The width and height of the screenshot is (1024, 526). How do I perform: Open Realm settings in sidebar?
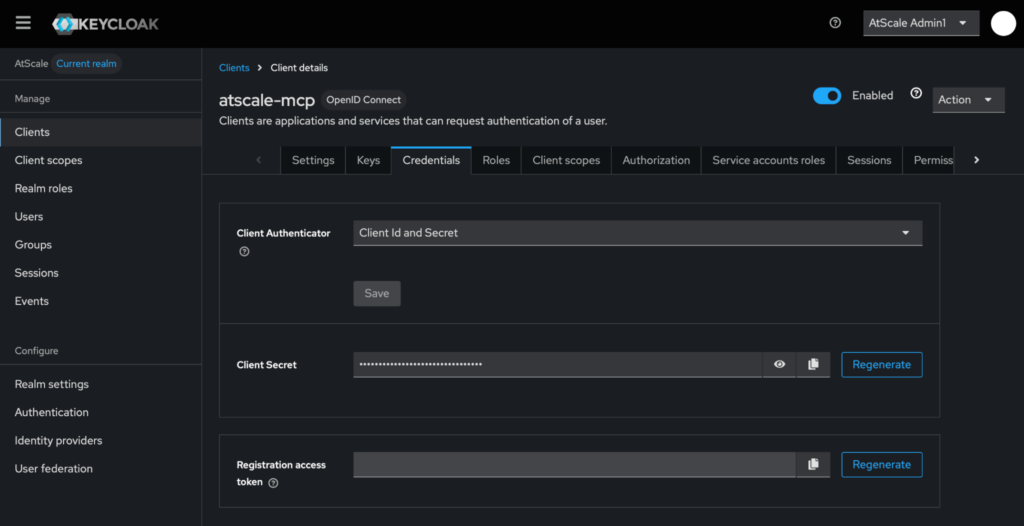pos(101,384)
